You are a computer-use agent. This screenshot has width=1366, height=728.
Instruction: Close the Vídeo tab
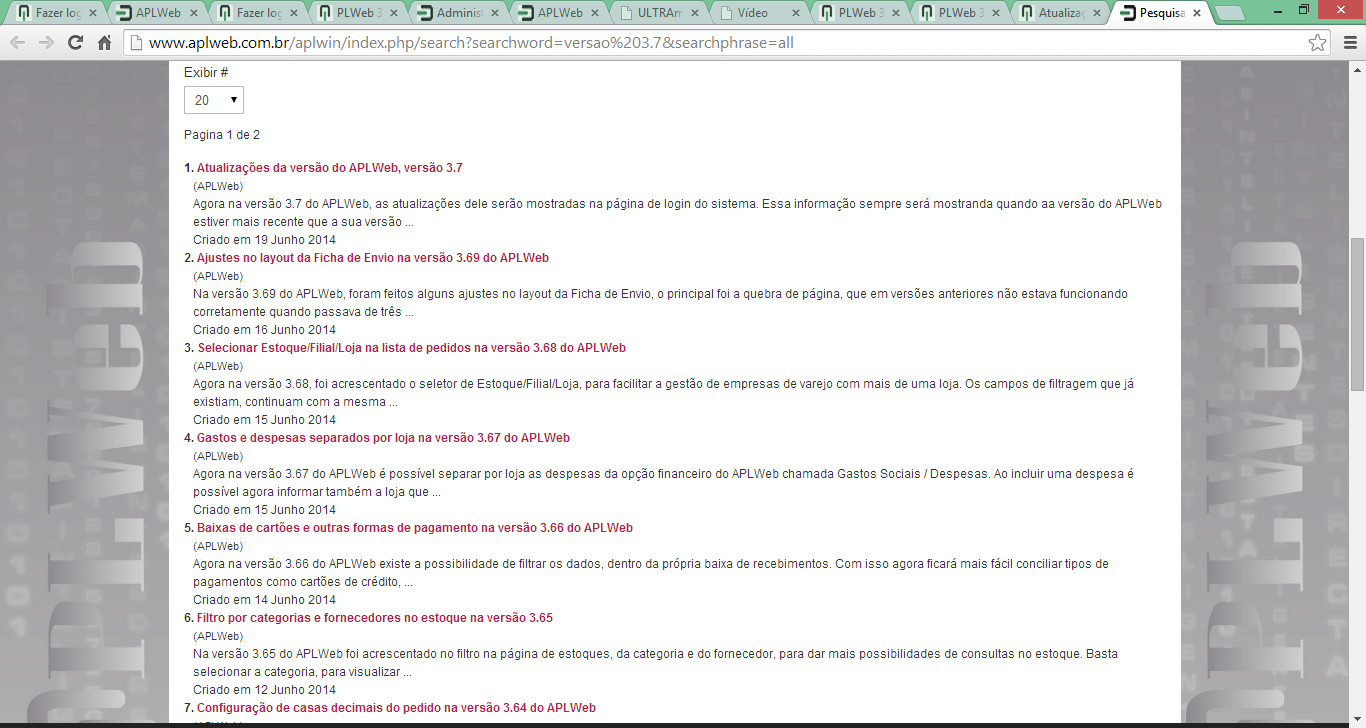(797, 13)
